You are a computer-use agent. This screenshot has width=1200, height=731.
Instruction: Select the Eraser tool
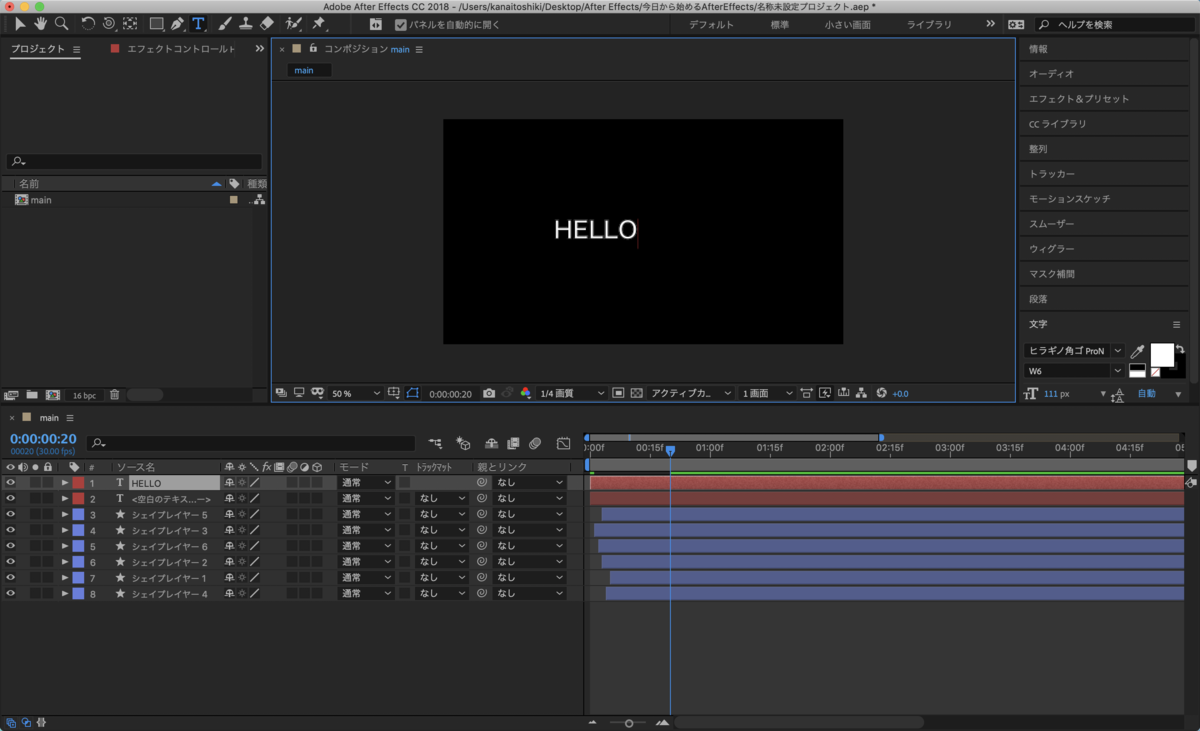(266, 23)
